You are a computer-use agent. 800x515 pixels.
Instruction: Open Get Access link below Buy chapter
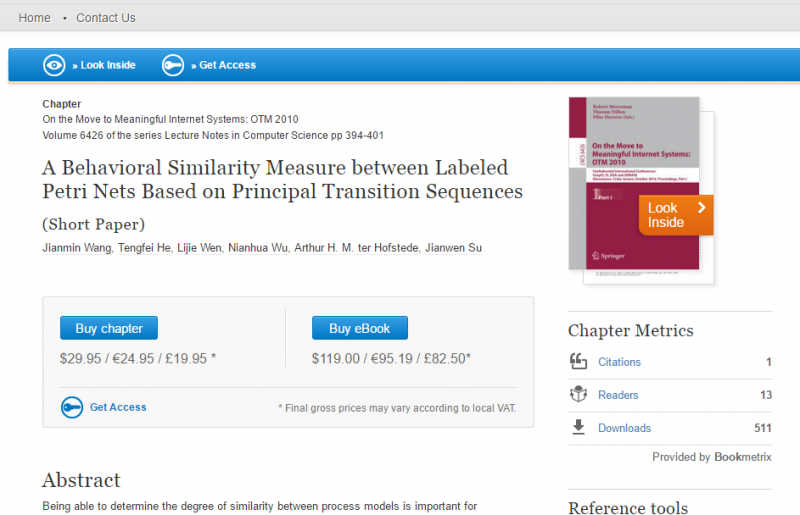[118, 407]
